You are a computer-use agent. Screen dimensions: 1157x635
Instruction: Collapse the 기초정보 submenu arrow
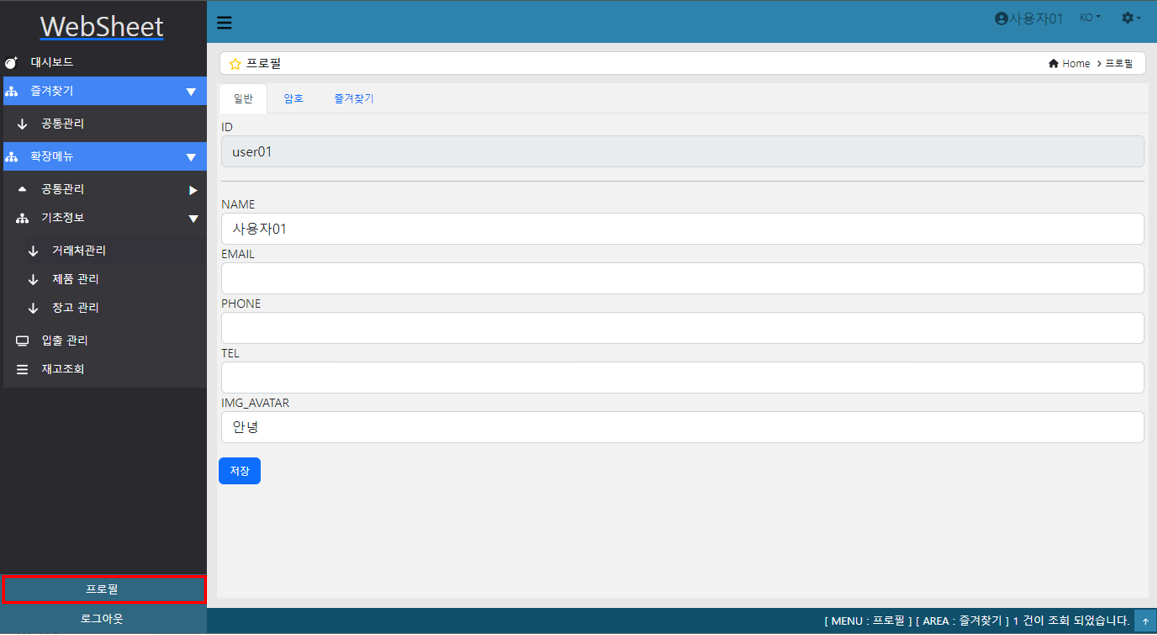coord(193,219)
